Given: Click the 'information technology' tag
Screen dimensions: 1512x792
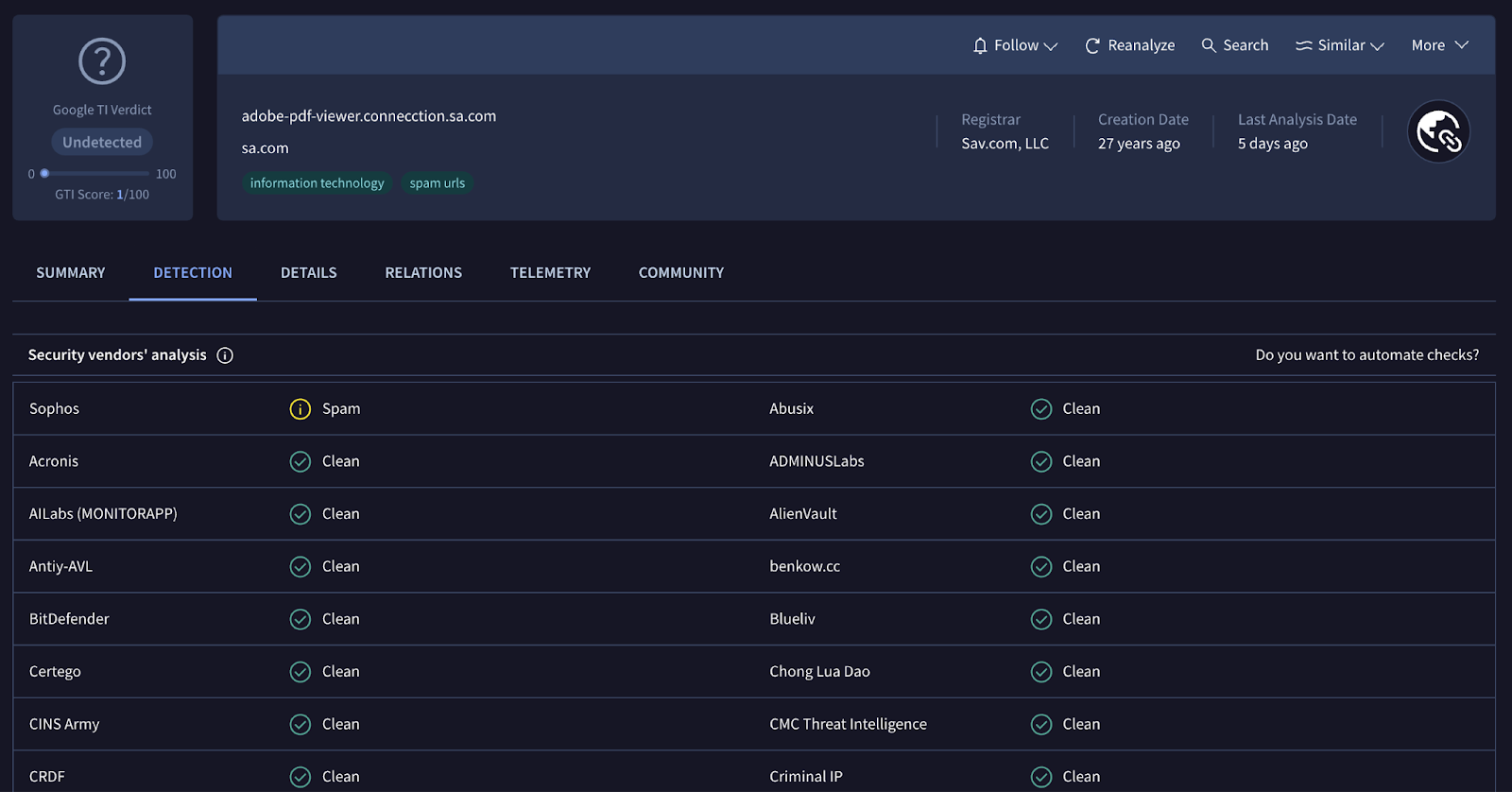Looking at the screenshot, I should pyautogui.click(x=317, y=183).
